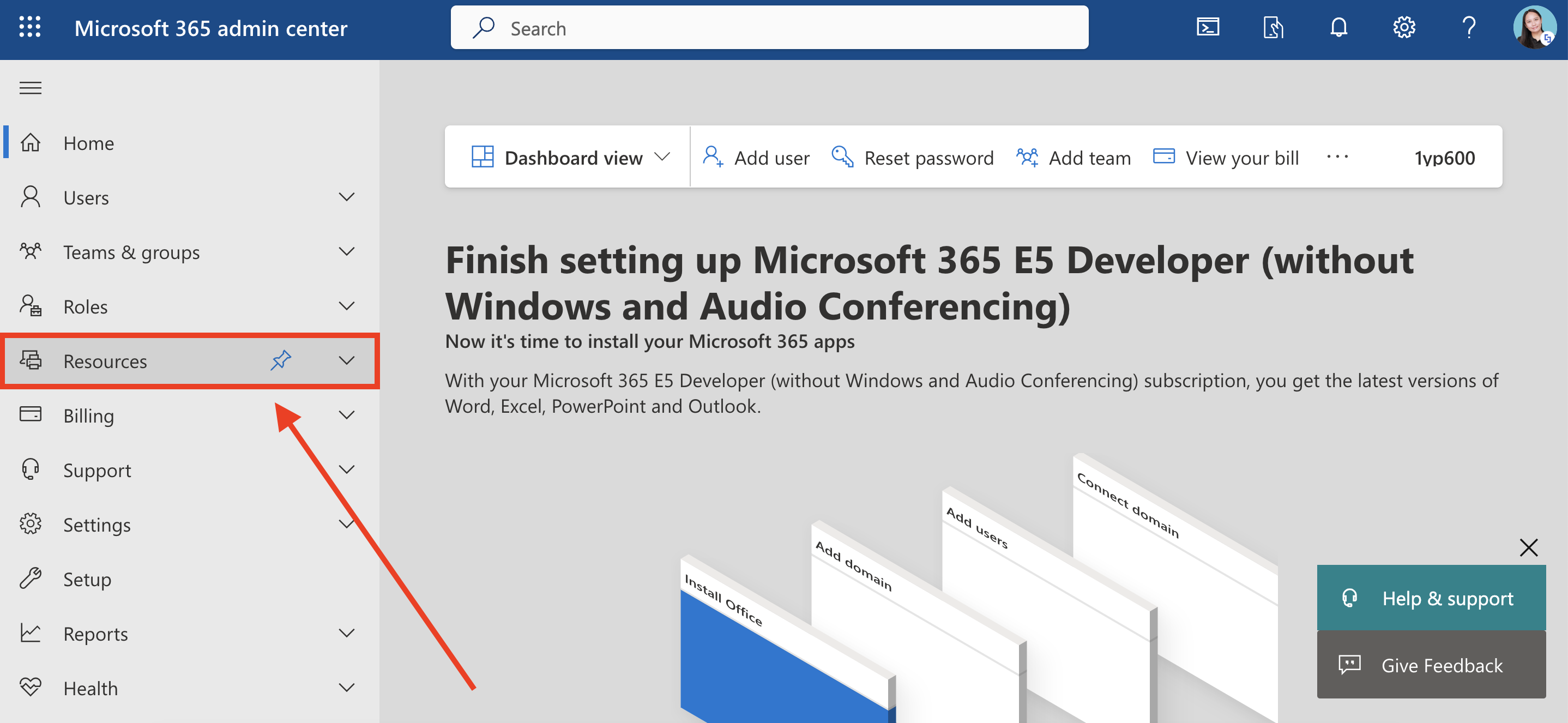This screenshot has height=723, width=1568.
Task: Click the Reset password button
Action: pyautogui.click(x=913, y=158)
